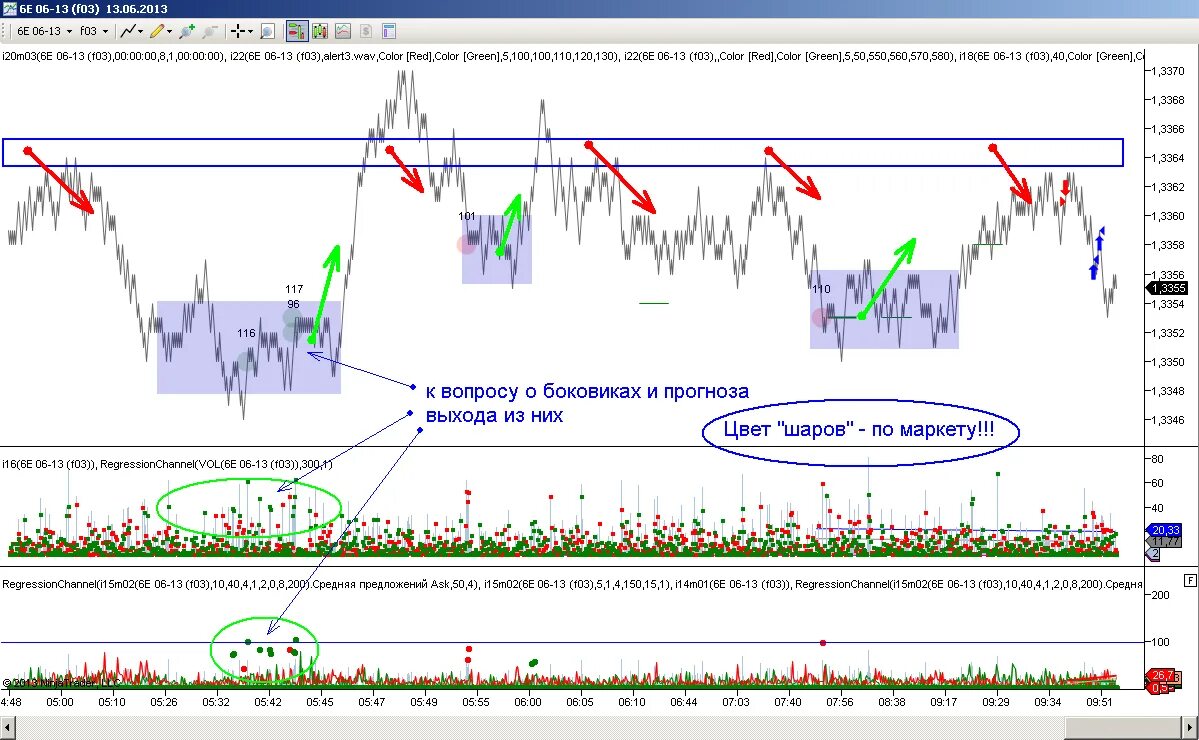Select the 'Цвет "шаров" - по маркету!!!' text note
The width and height of the screenshot is (1199, 740).
[859, 429]
